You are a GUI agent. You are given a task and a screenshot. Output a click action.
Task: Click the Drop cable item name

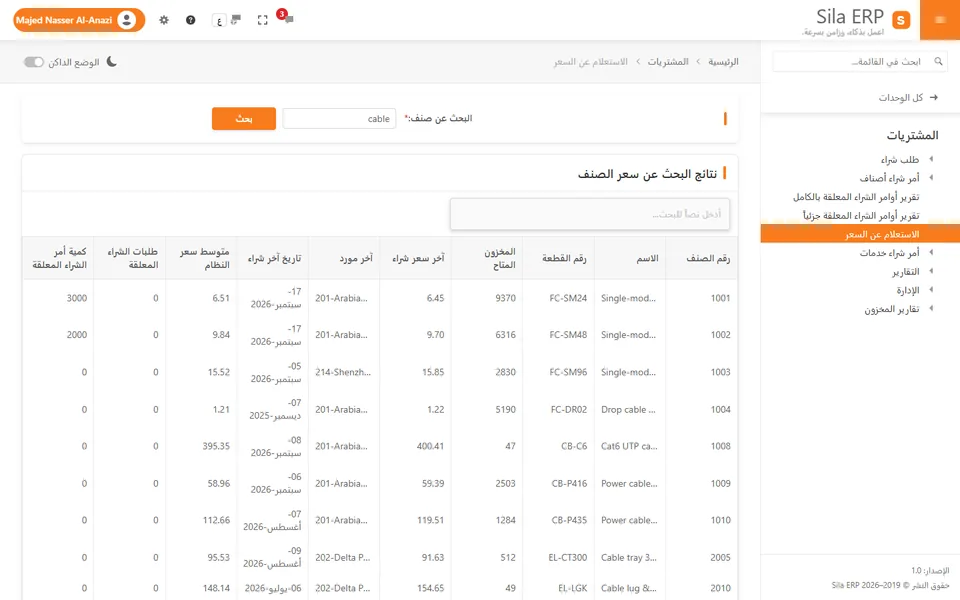point(628,410)
